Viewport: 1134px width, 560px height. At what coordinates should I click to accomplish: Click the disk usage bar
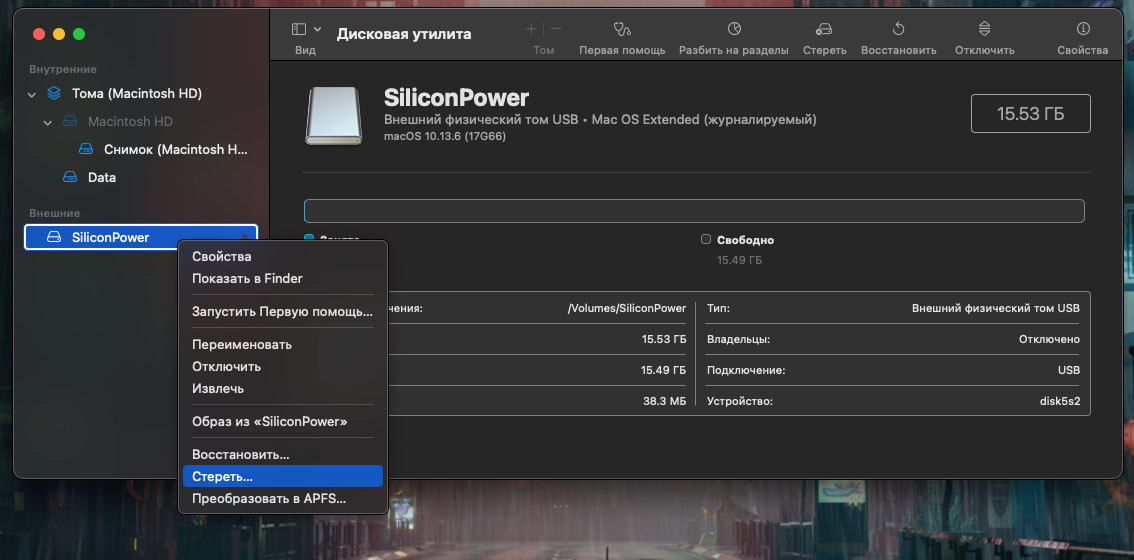(x=694, y=211)
